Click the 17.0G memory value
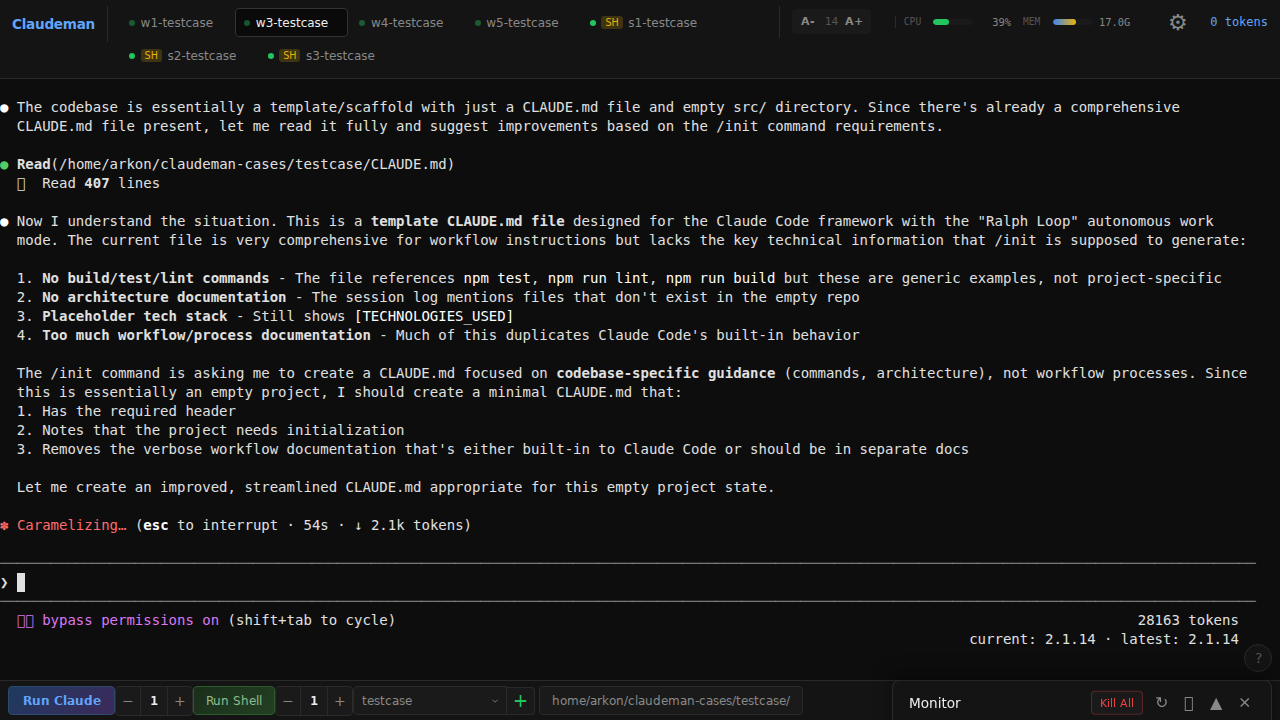The image size is (1280, 720). pyautogui.click(x=1115, y=22)
